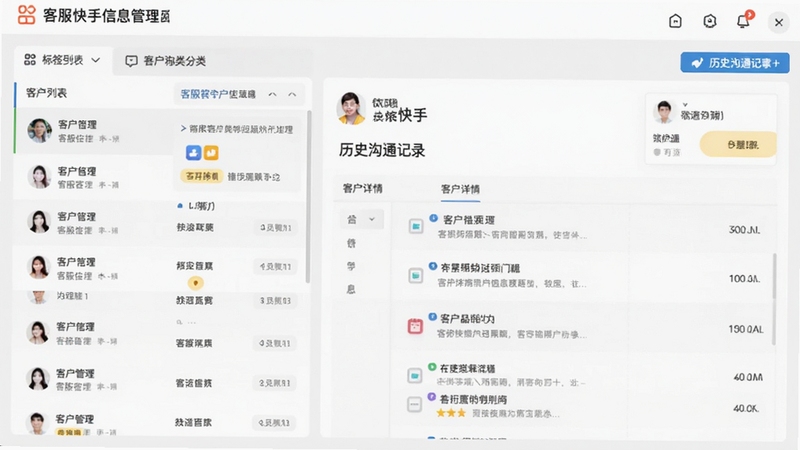
Task: Click the large customer avatar beside 快手
Action: point(351,109)
